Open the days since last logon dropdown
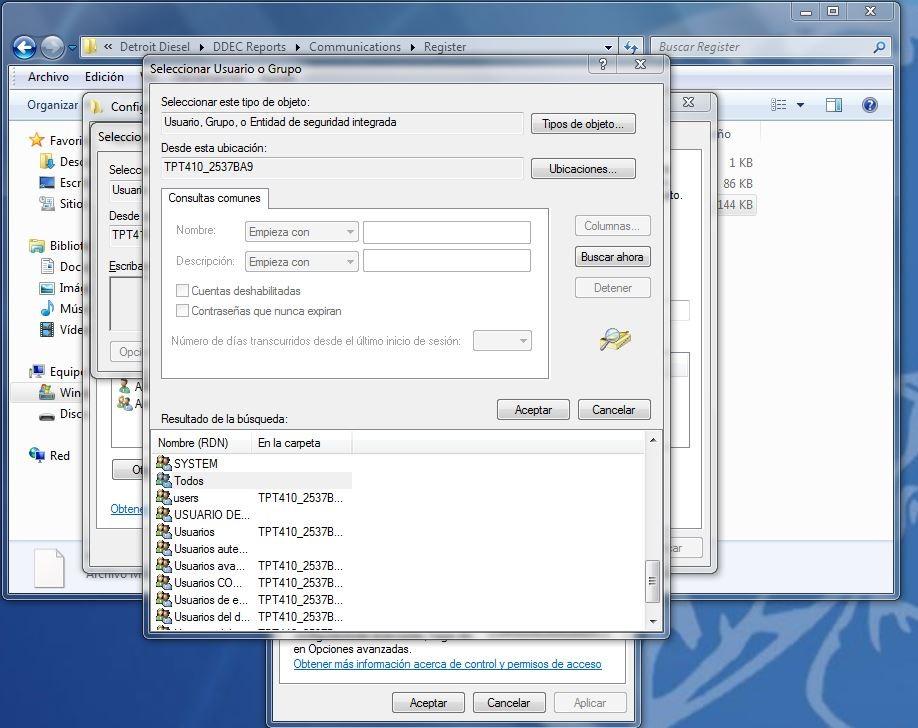 pos(502,340)
